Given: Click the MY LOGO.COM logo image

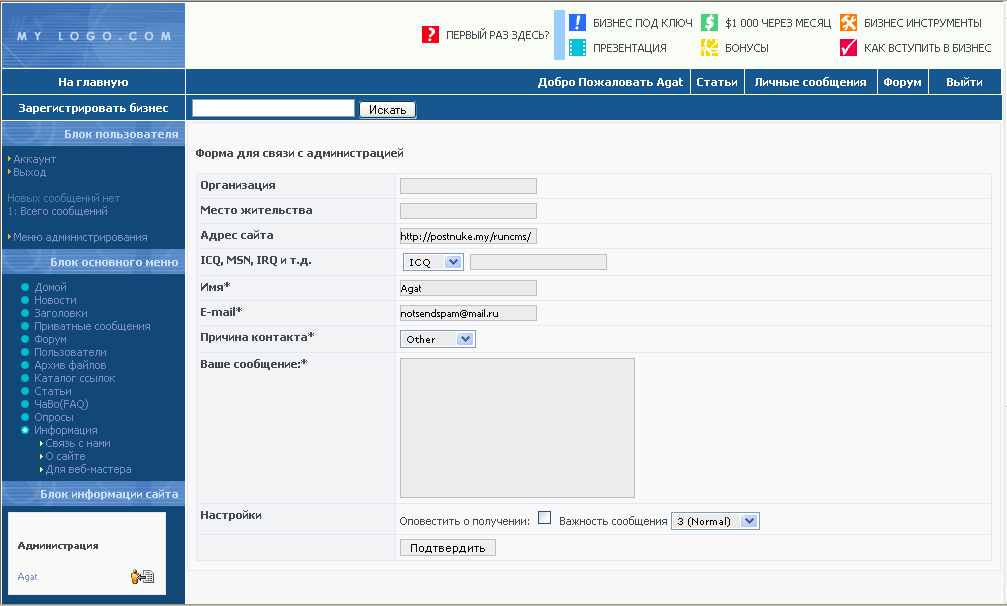Looking at the screenshot, I should pyautogui.click(x=94, y=35).
